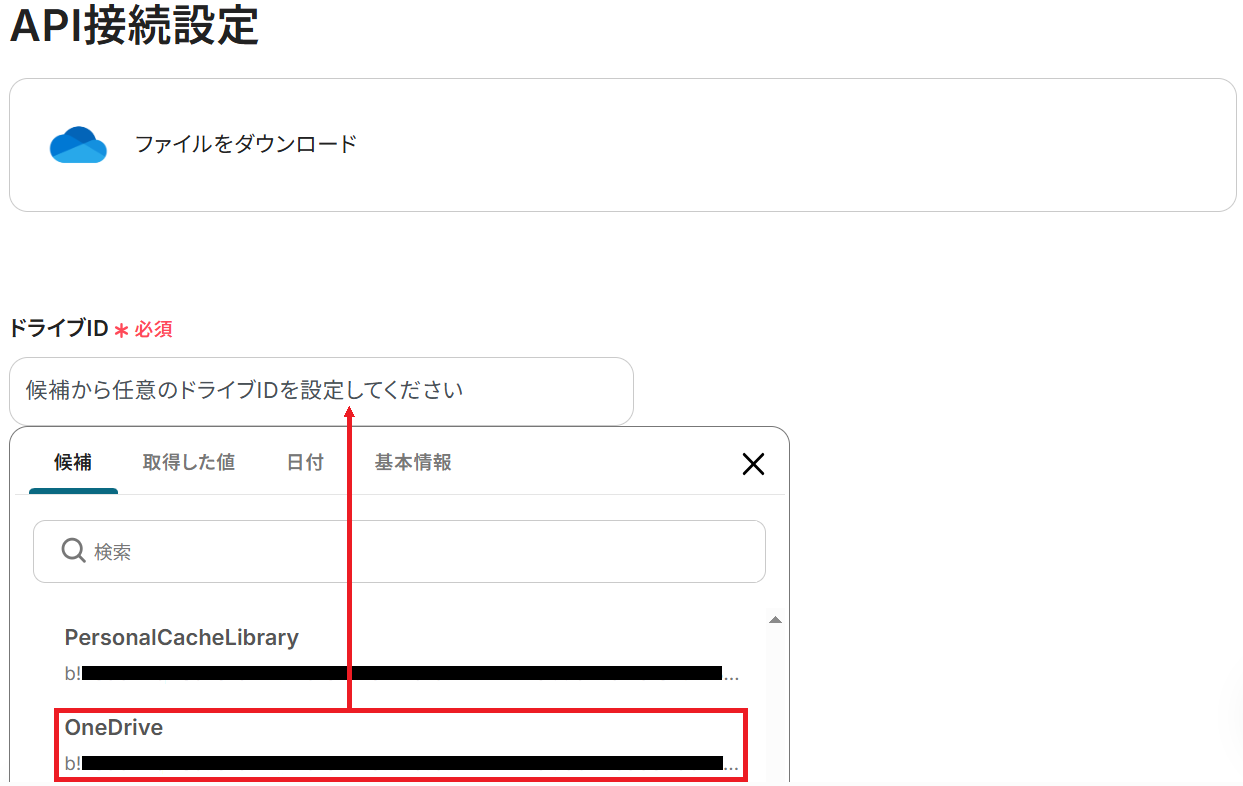1243x786 pixels.
Task: Click the red required asterisk
Action: (x=121, y=330)
